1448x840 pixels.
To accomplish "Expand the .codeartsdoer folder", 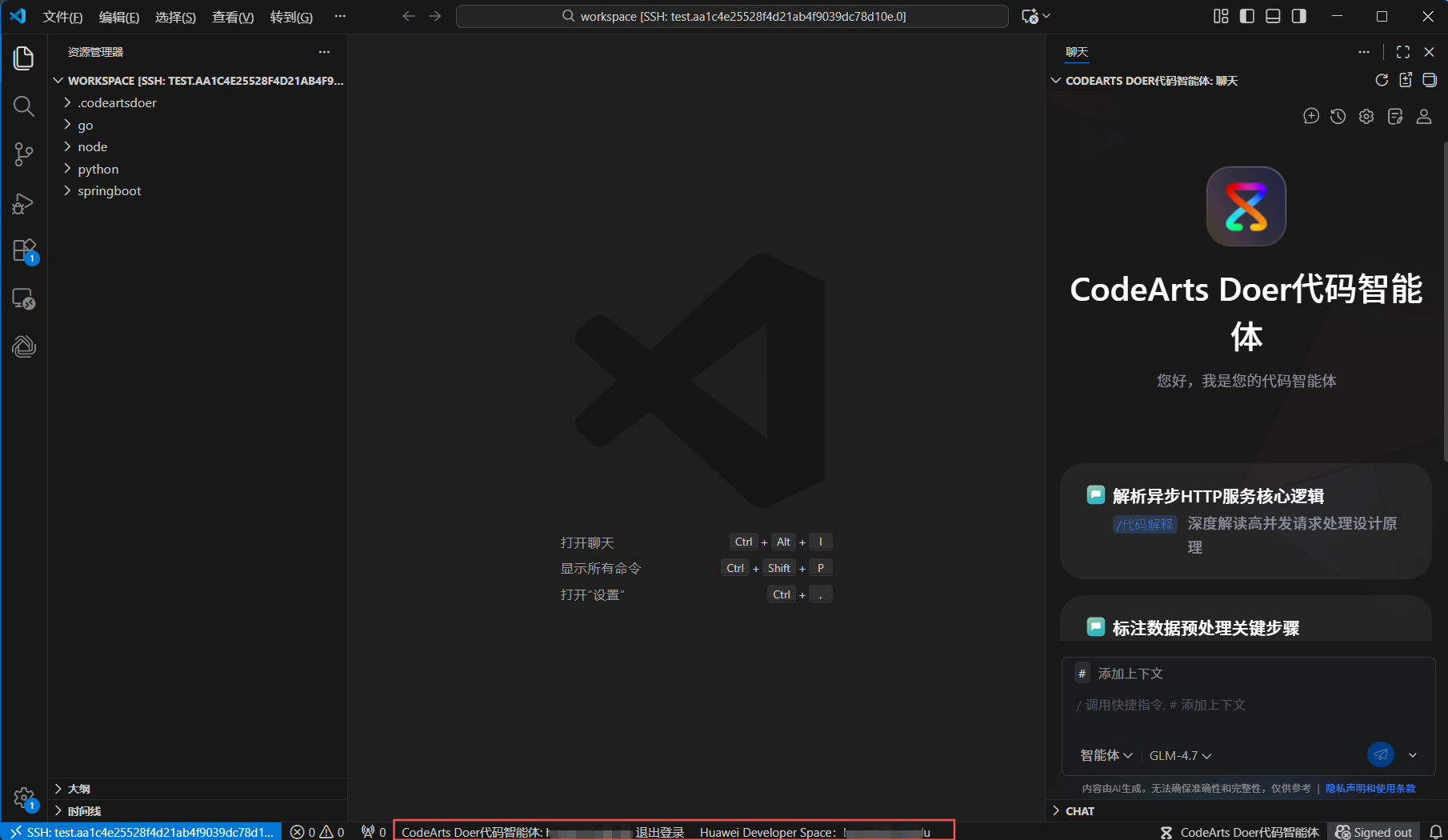I will pos(198,102).
